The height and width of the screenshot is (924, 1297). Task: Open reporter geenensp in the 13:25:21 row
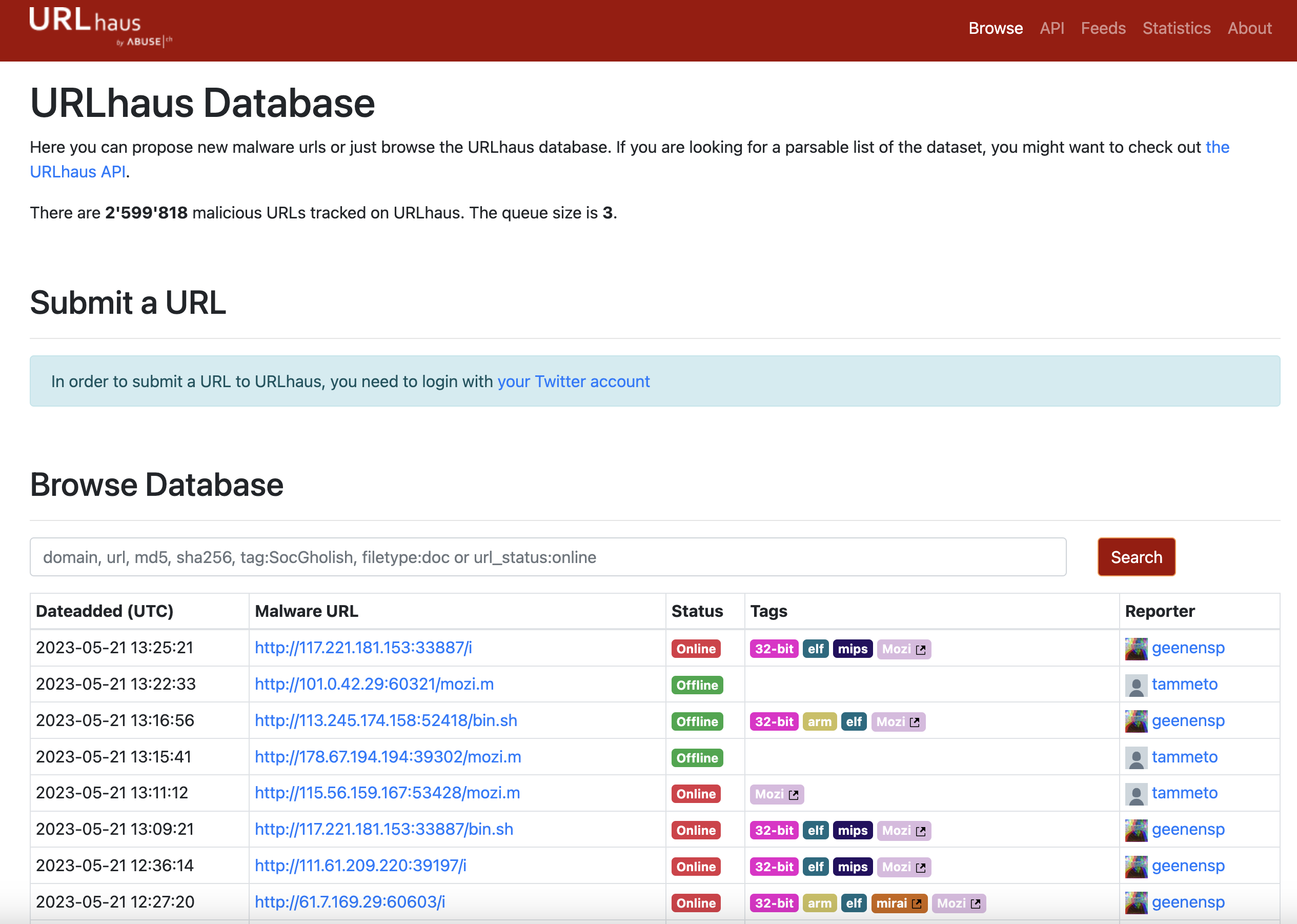point(1188,648)
